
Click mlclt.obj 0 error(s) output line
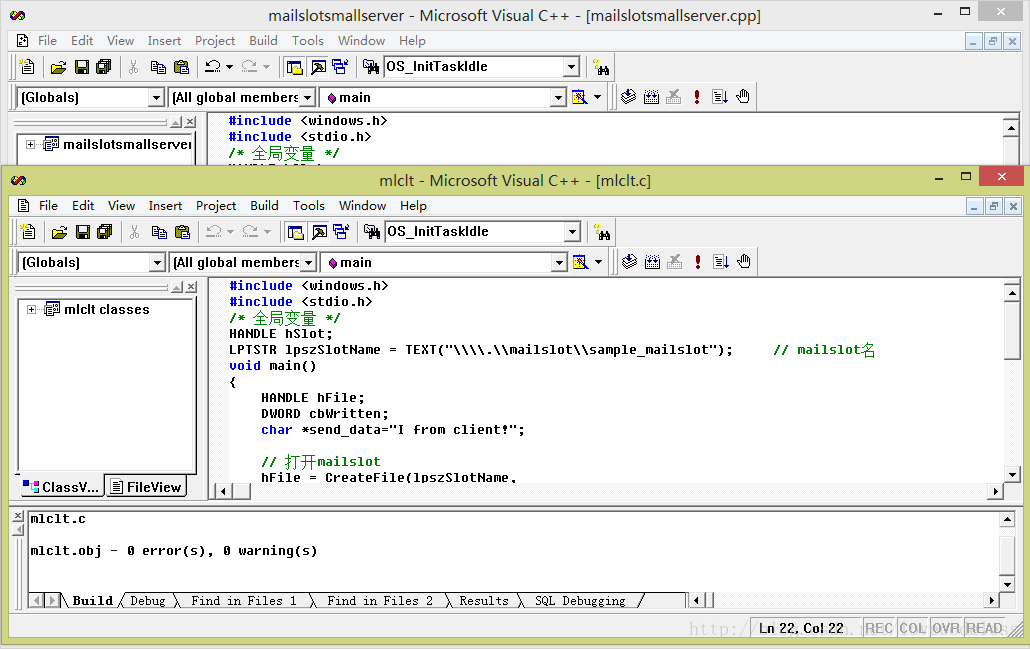pos(173,550)
